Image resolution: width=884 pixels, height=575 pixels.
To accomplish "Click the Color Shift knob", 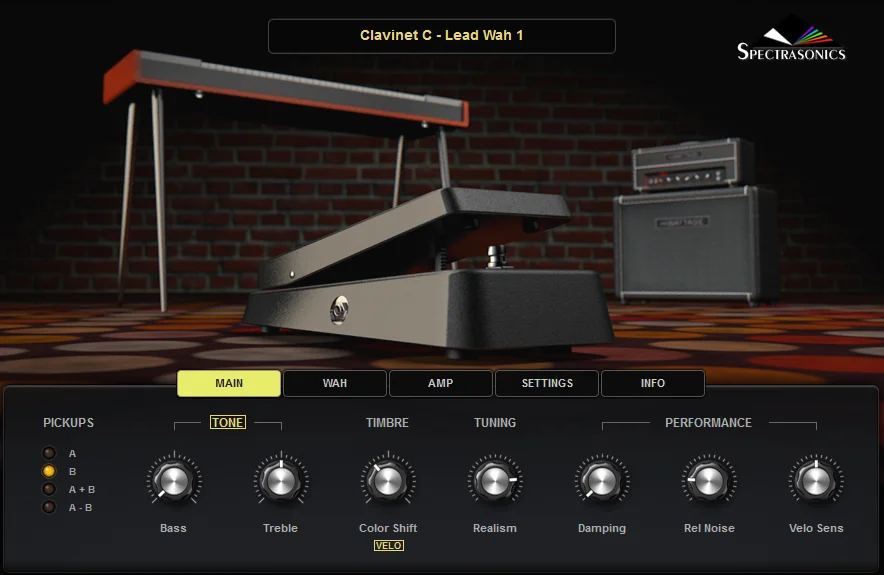I will pyautogui.click(x=388, y=481).
